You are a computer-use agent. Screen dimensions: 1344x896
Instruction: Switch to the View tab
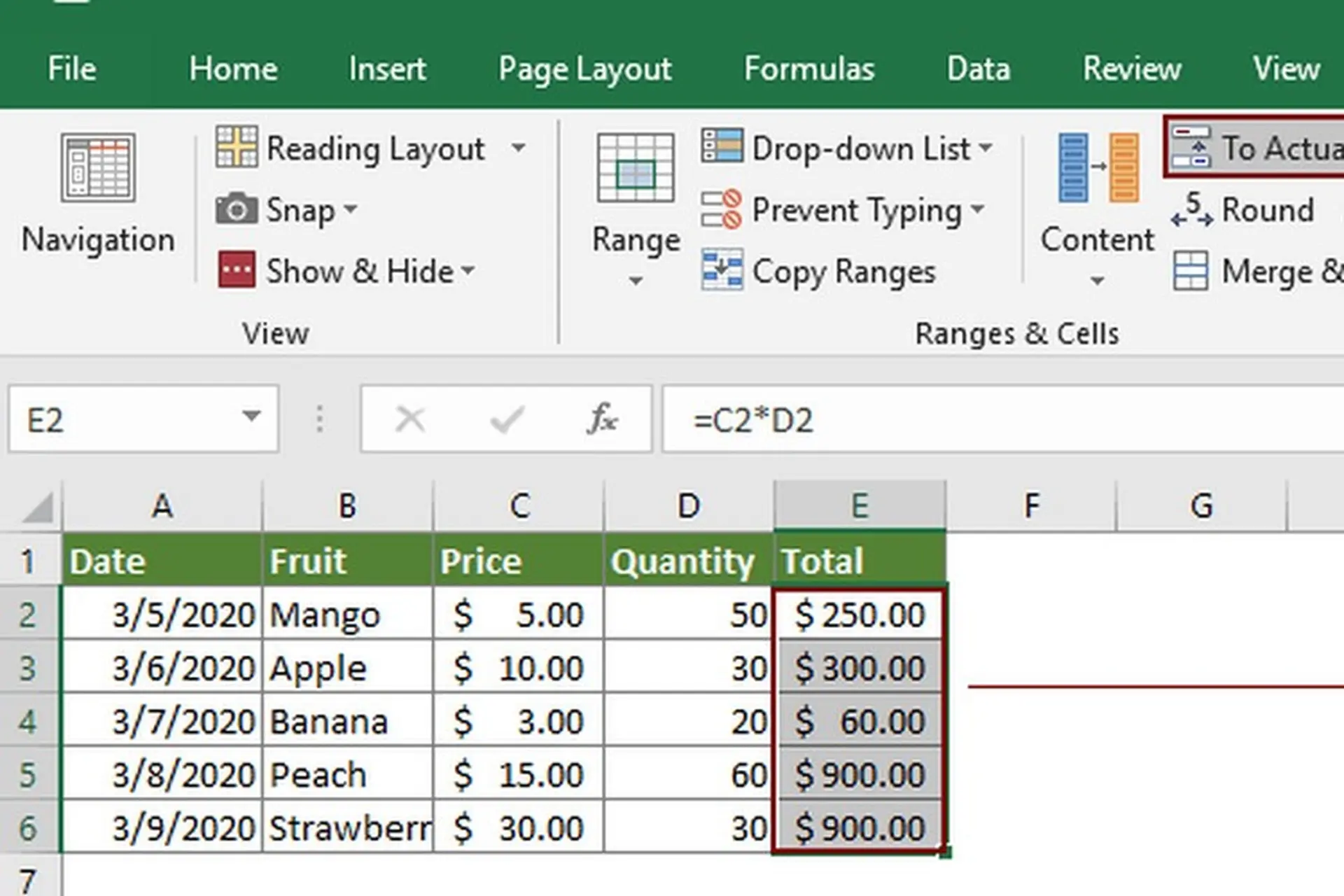pos(1287,69)
